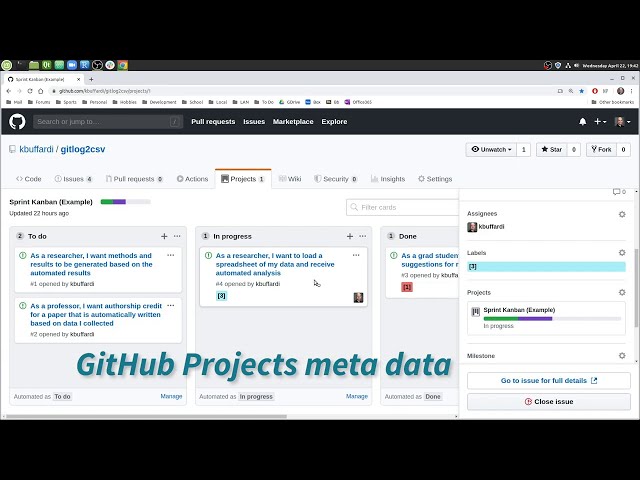Click the Search or jump to field
Viewport: 640px width, 480px height.
tap(108, 122)
